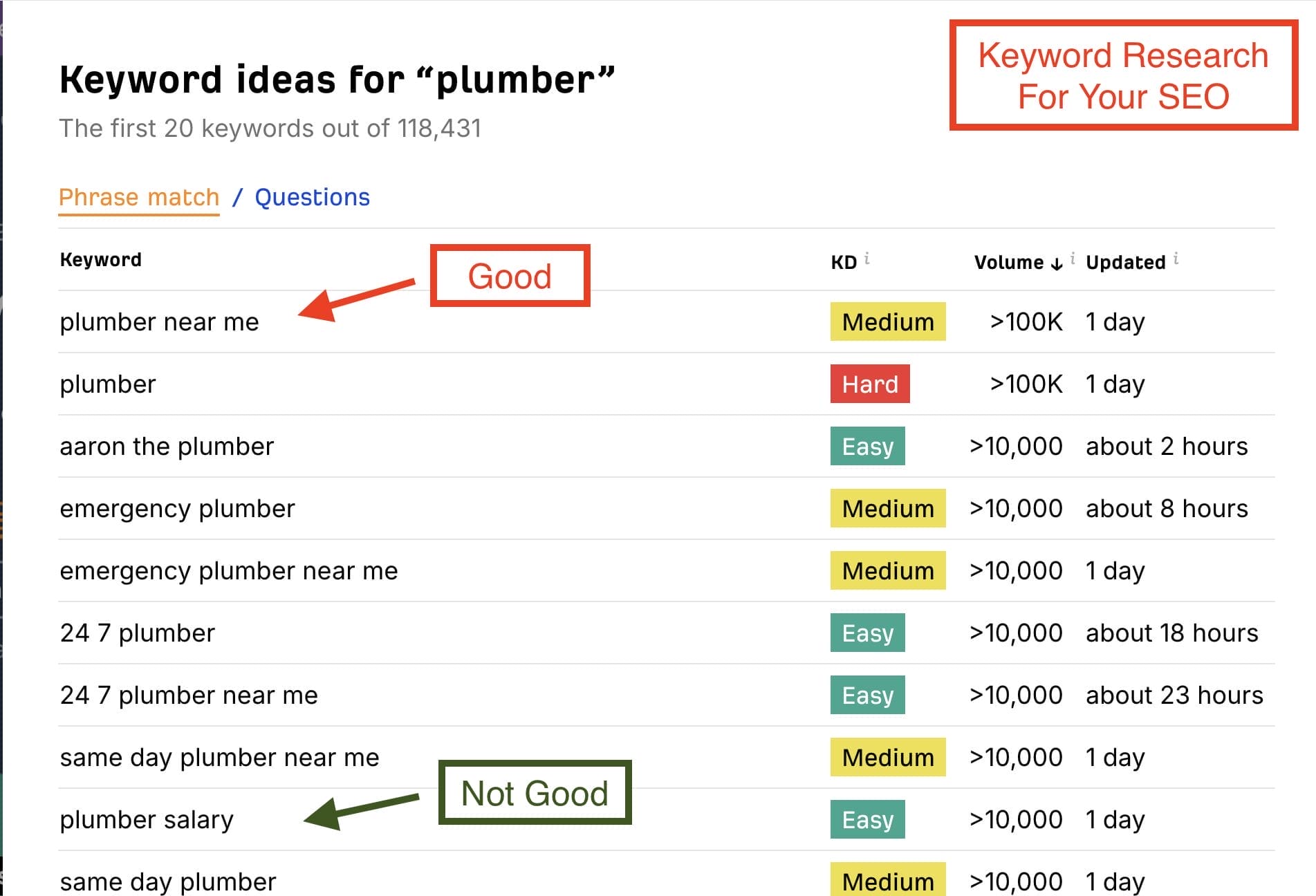
Task: Switch to the Phrase match tab
Action: 139,198
